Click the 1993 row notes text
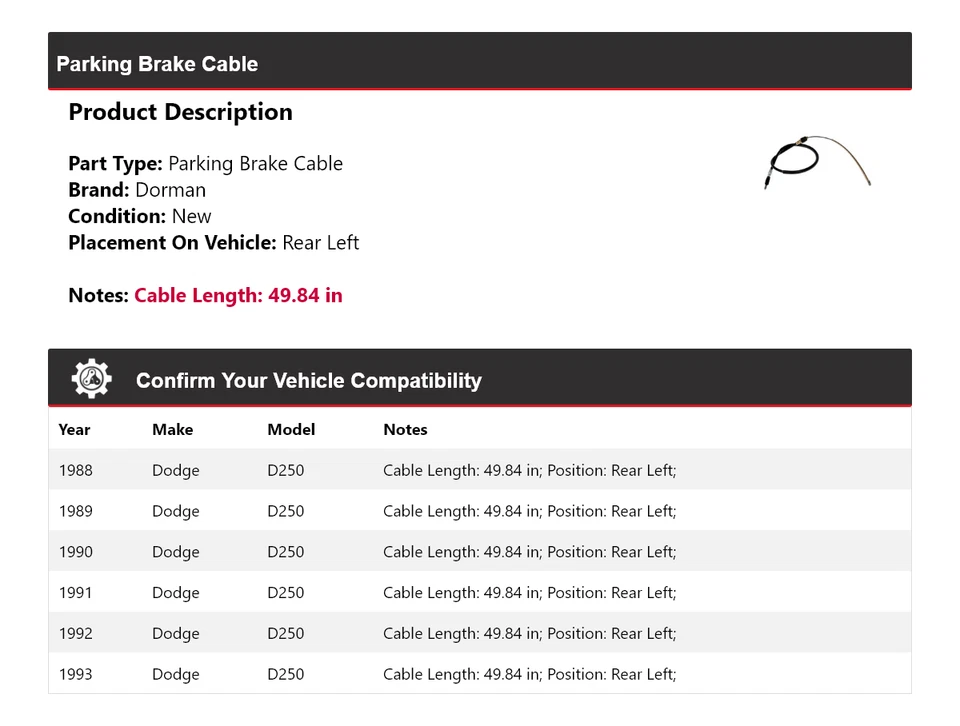Viewport: 960px width, 726px height. [529, 674]
